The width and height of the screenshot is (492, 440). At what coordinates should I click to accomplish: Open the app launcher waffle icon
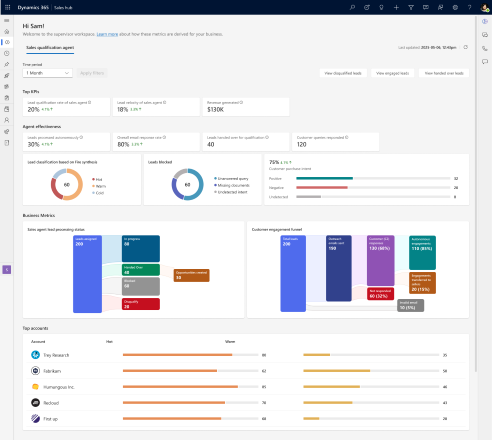[7, 7]
